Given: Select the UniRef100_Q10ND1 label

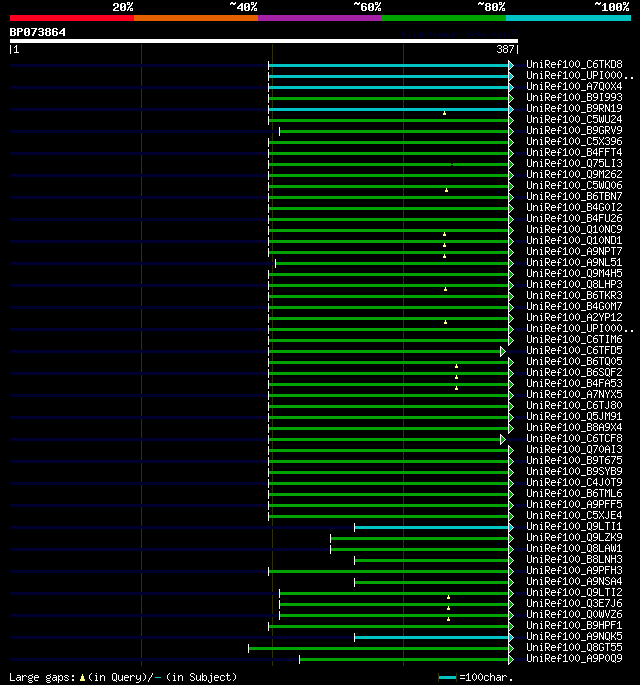Looking at the screenshot, I should pos(574,240).
